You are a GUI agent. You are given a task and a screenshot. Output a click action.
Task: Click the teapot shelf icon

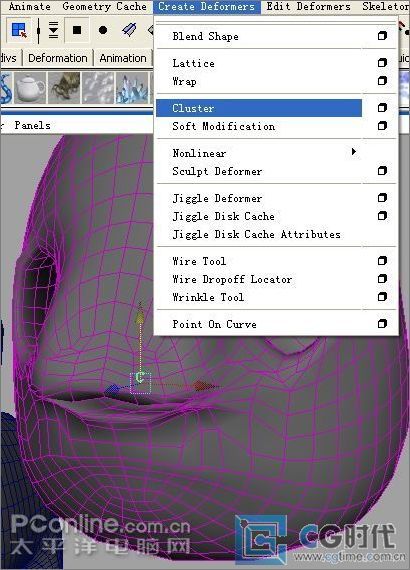click(30, 88)
